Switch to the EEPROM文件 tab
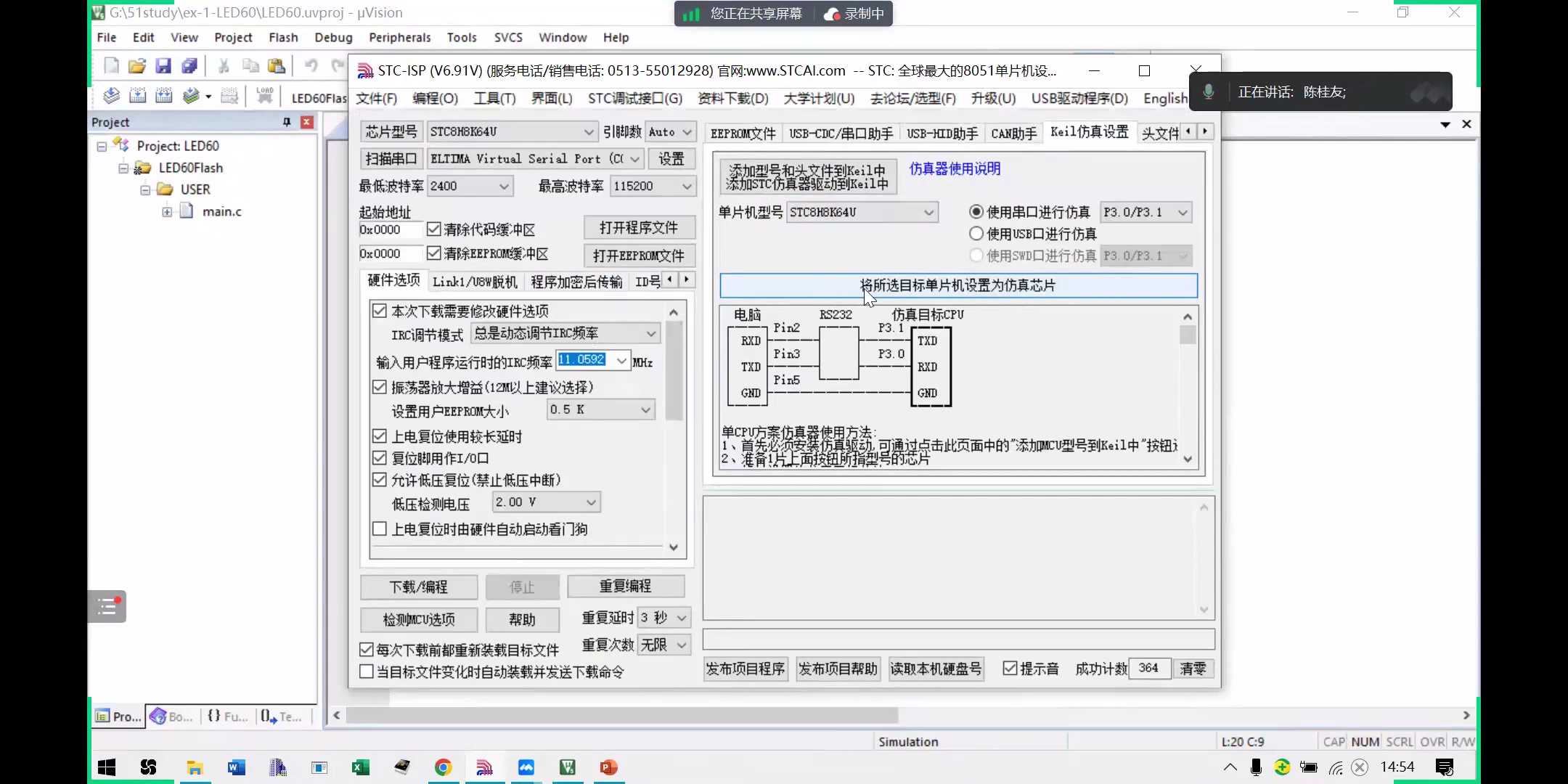 coord(743,134)
